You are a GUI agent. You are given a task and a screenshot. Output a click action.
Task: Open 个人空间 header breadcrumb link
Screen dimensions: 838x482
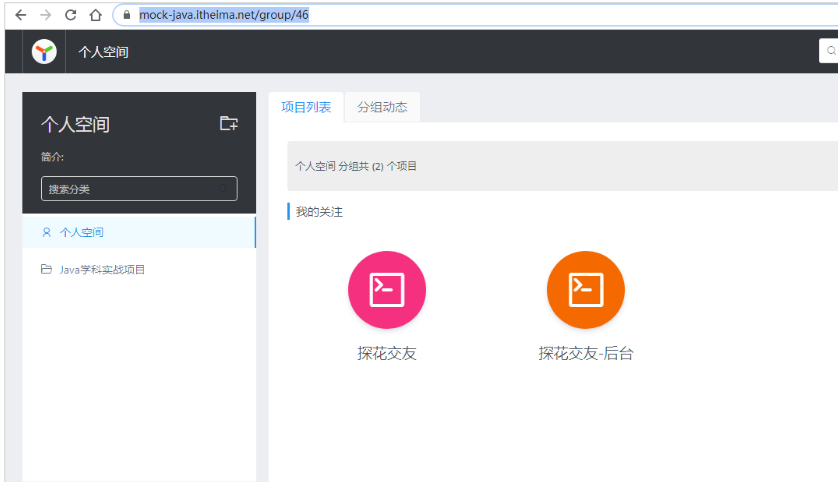pos(104,52)
